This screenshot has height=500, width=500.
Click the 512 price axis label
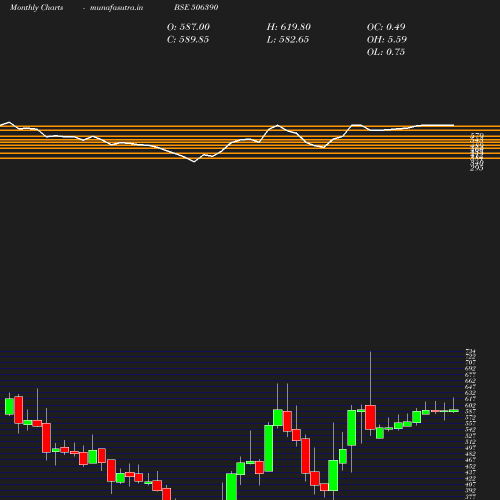pos(470,442)
